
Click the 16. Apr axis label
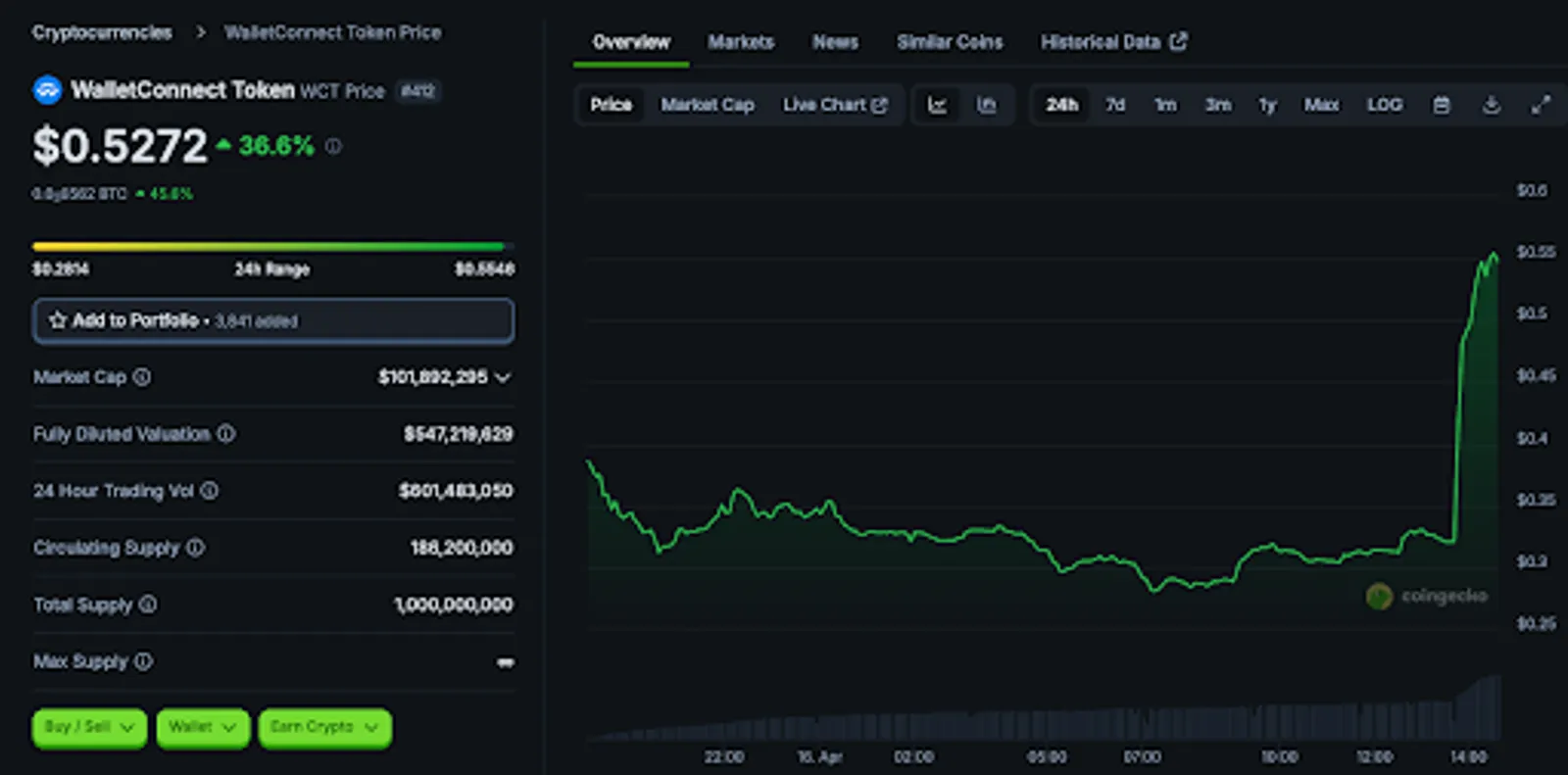[x=819, y=757]
